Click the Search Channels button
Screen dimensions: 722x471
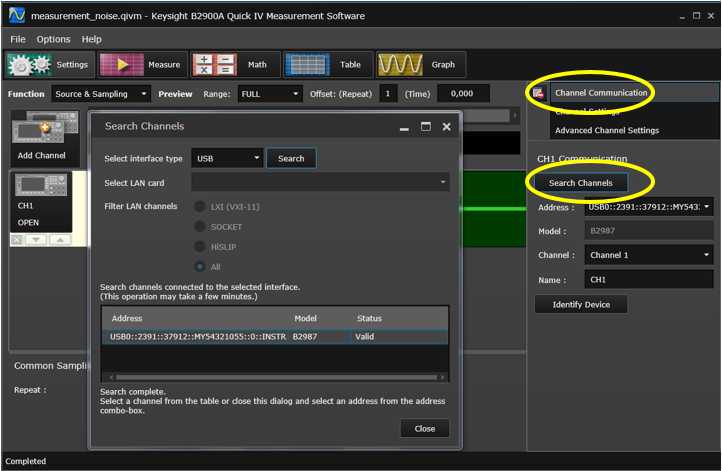[x=580, y=183]
